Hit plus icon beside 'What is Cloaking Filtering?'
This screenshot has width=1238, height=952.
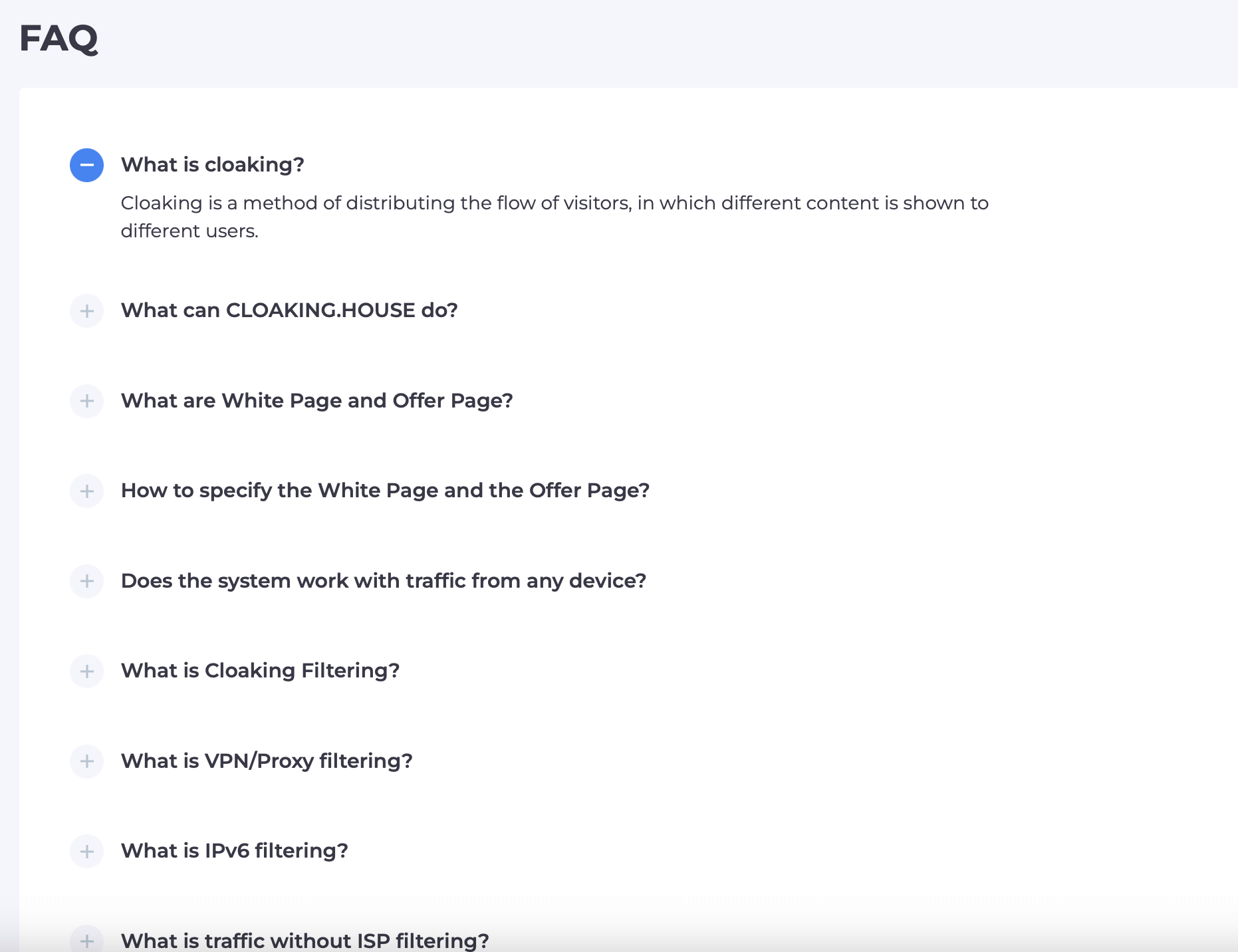coord(86,671)
